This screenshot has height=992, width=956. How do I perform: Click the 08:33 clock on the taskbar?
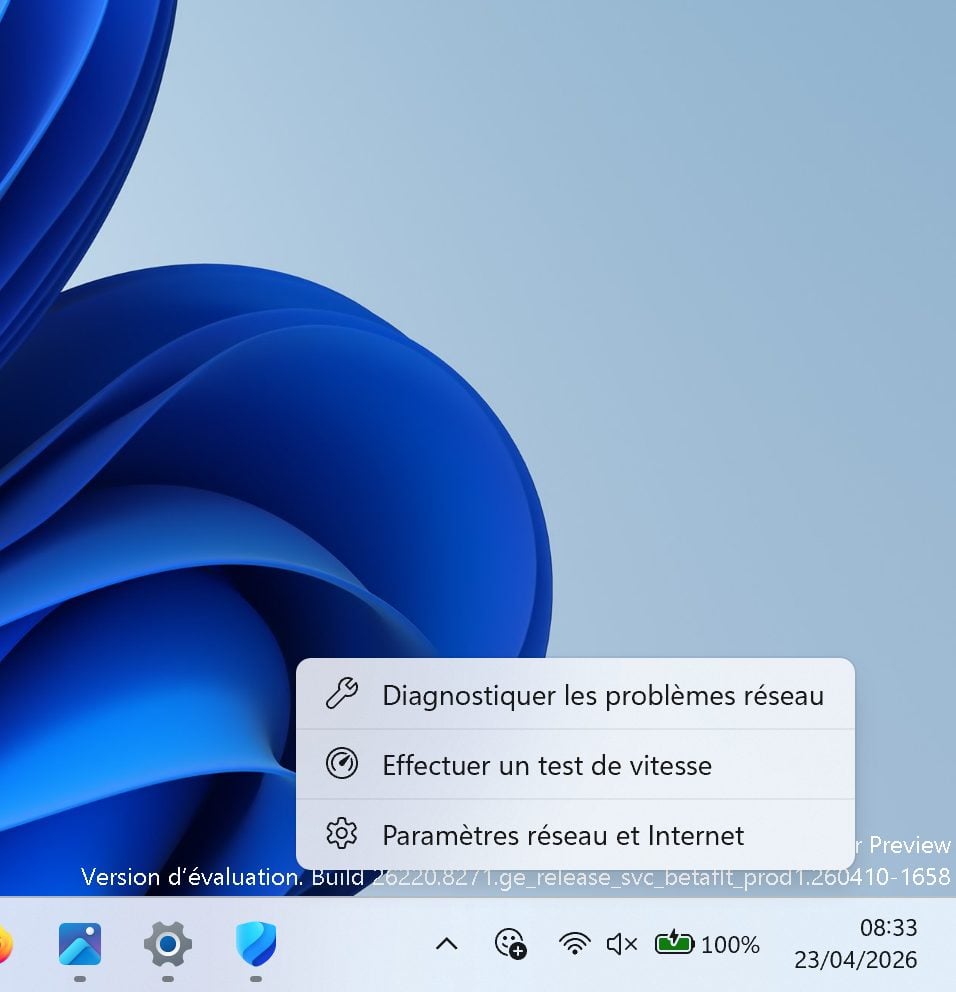point(888,928)
